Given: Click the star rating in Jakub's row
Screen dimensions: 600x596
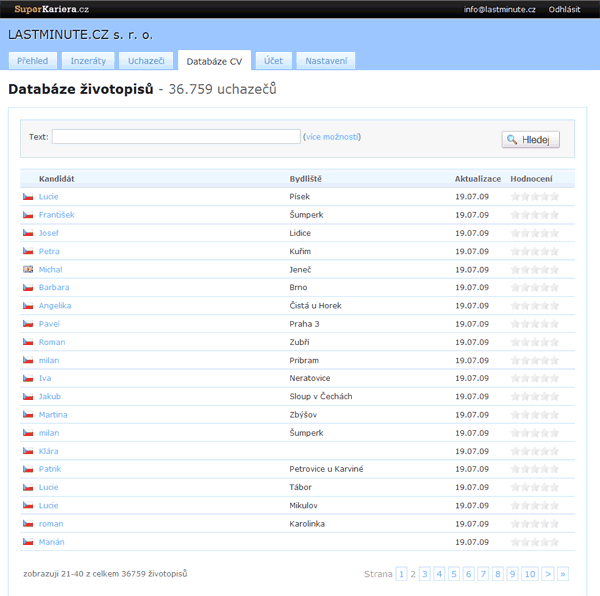Looking at the screenshot, I should [x=535, y=396].
